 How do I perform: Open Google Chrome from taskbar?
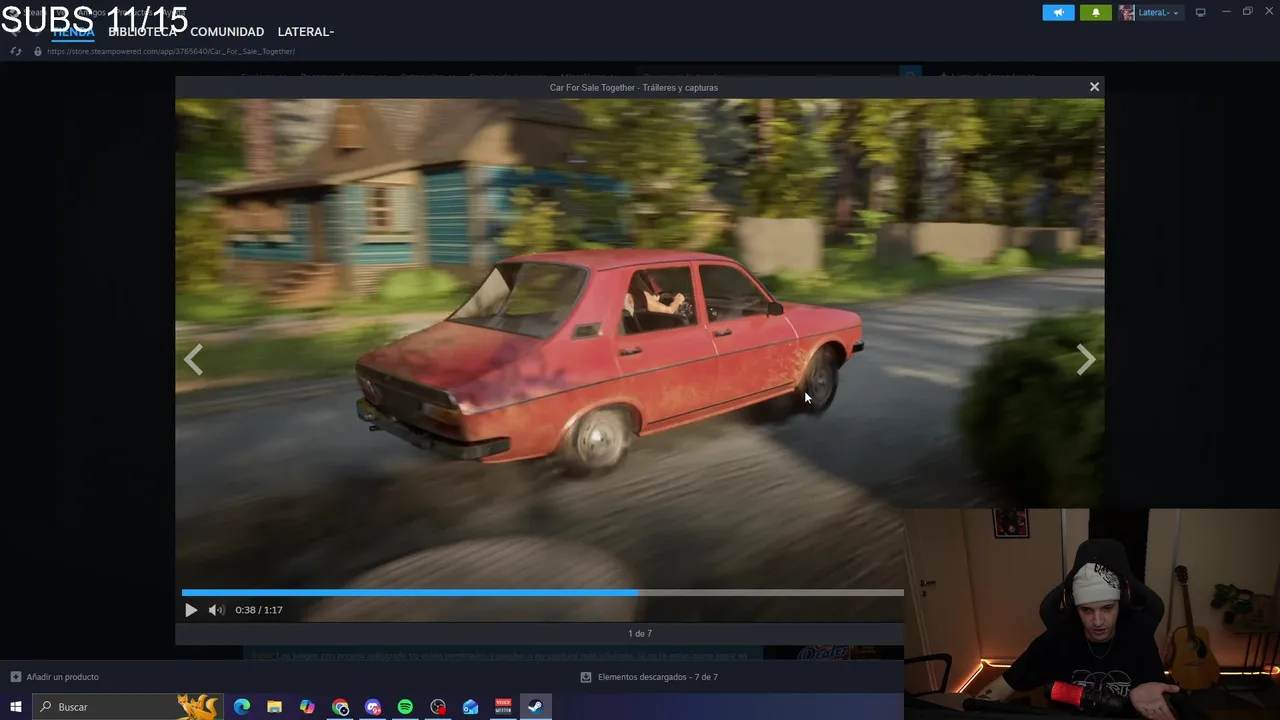click(340, 707)
